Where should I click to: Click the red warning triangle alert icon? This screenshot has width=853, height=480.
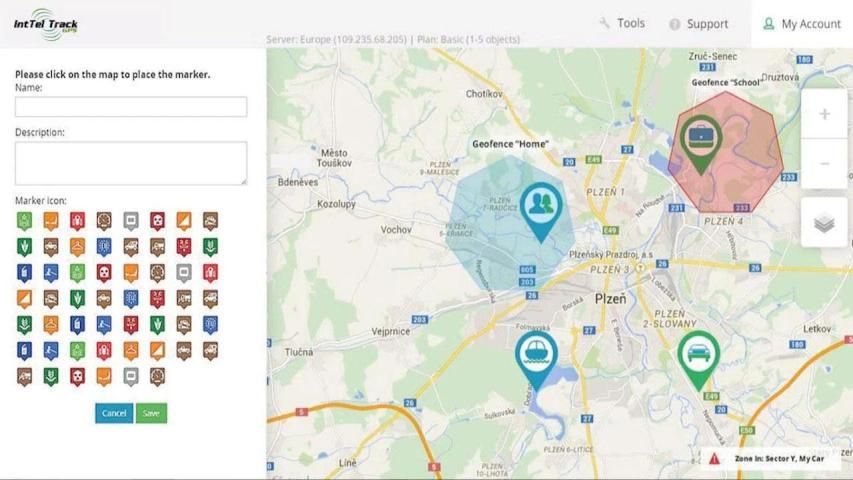pos(714,458)
